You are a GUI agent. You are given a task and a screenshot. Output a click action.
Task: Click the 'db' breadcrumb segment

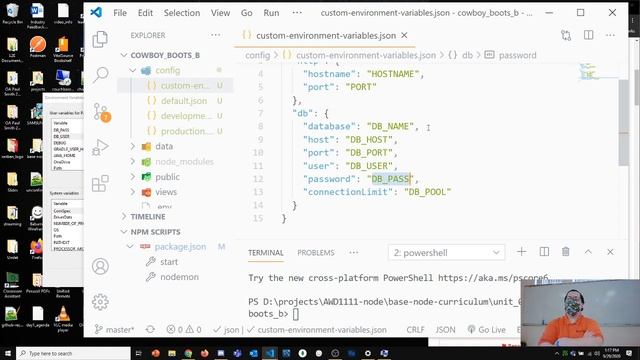(x=467, y=55)
